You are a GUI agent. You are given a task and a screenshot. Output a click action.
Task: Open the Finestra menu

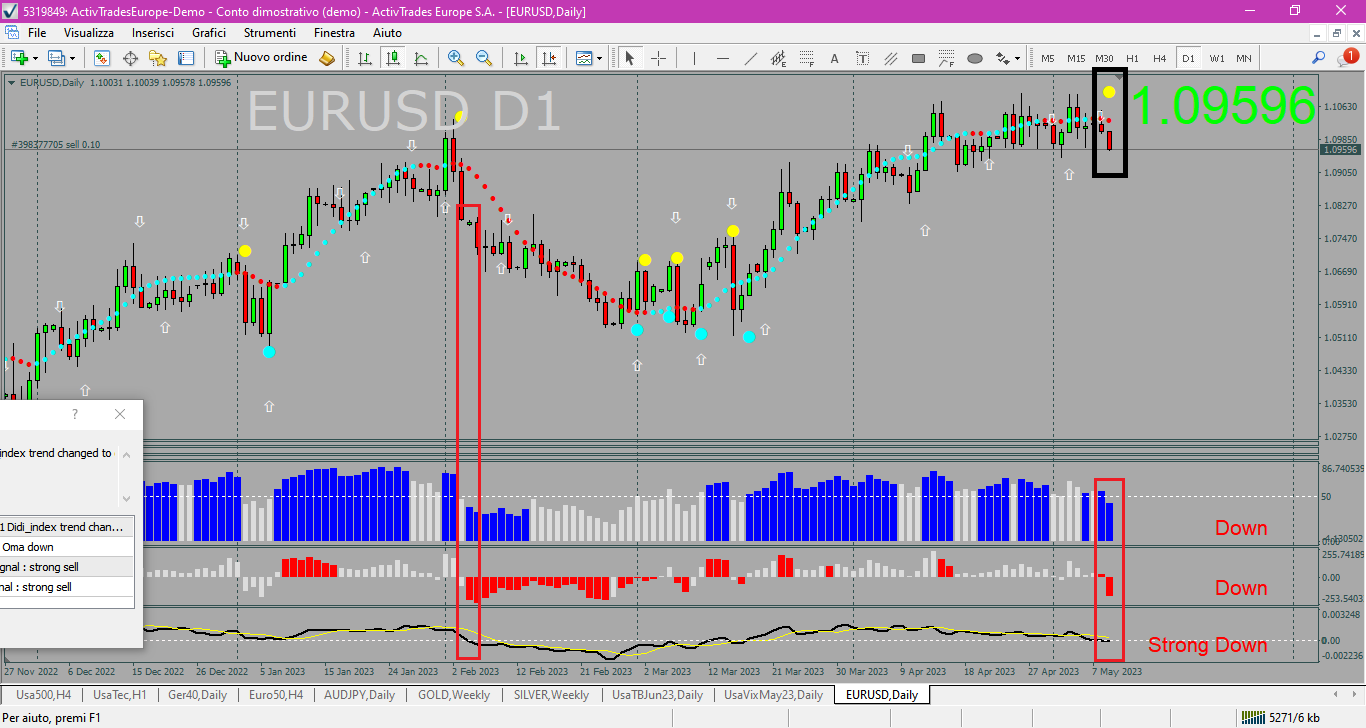334,33
